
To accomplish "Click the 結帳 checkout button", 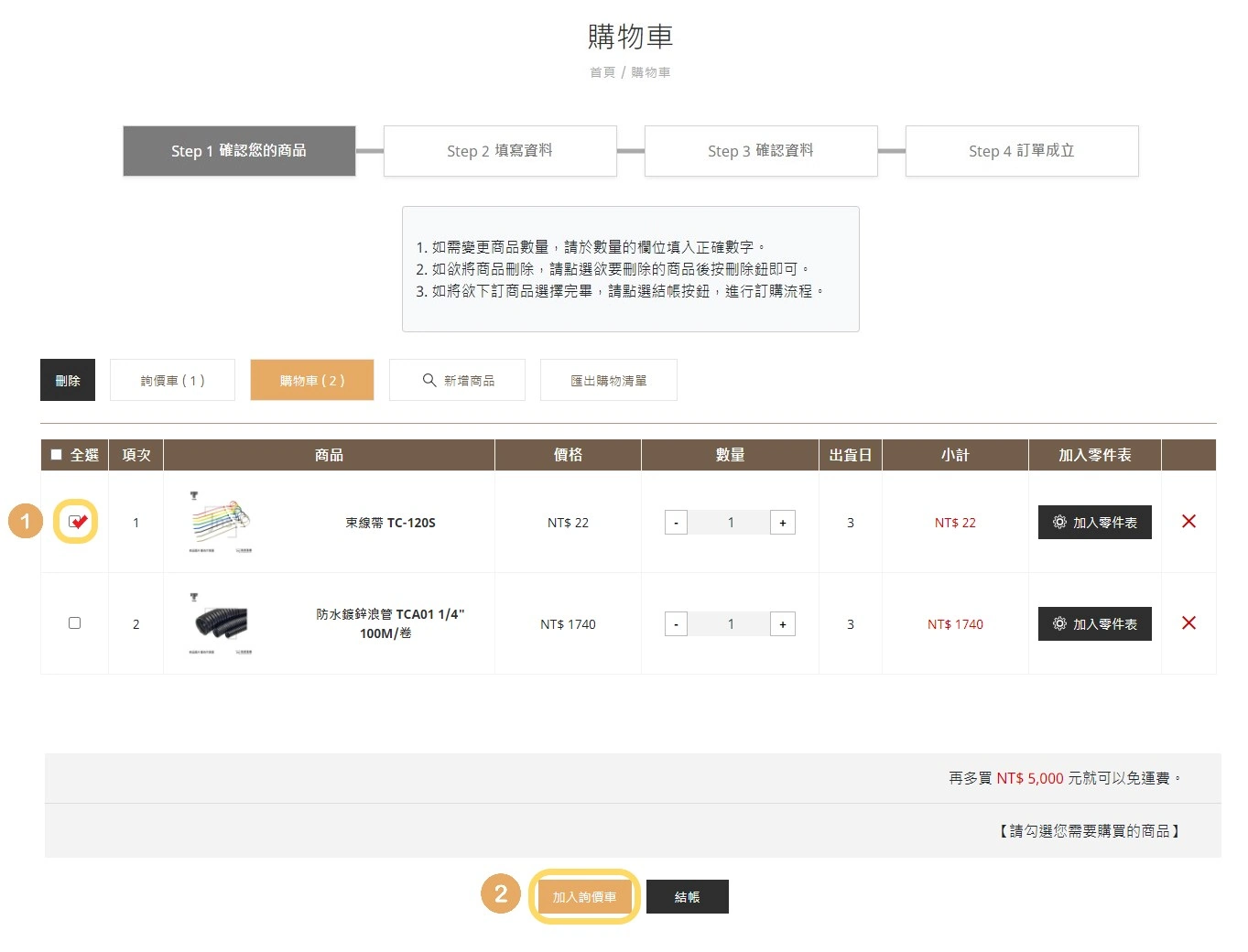I will coord(687,897).
